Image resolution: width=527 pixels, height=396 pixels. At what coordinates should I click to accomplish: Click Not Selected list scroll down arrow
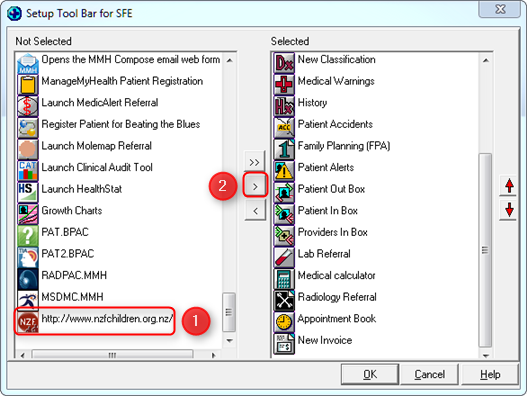(230, 341)
